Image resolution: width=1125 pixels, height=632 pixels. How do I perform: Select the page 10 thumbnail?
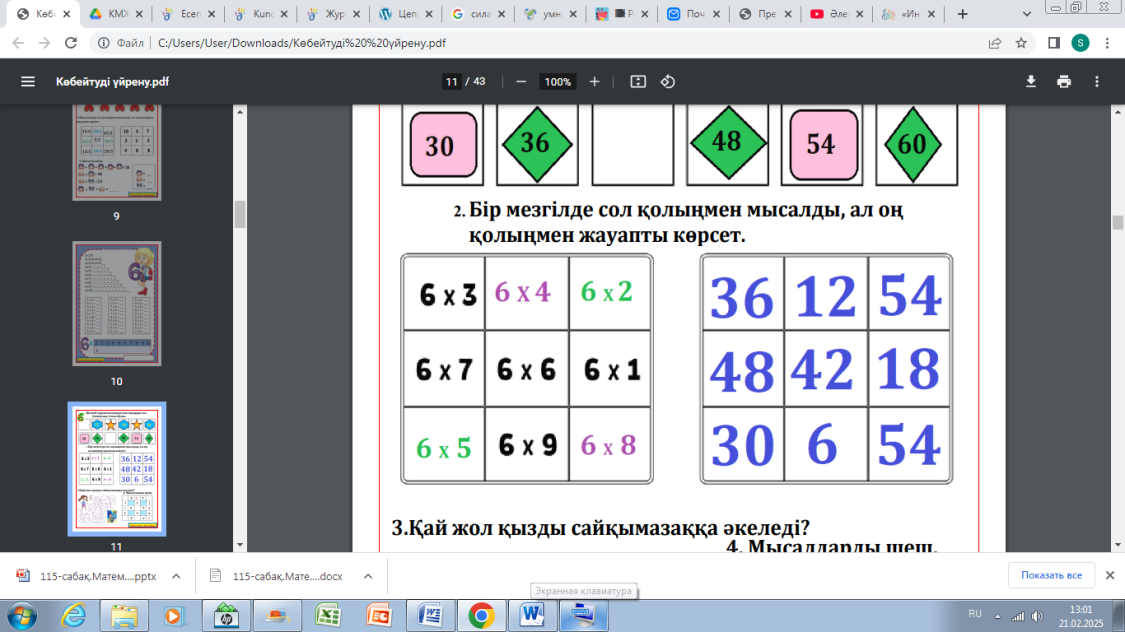(117, 303)
